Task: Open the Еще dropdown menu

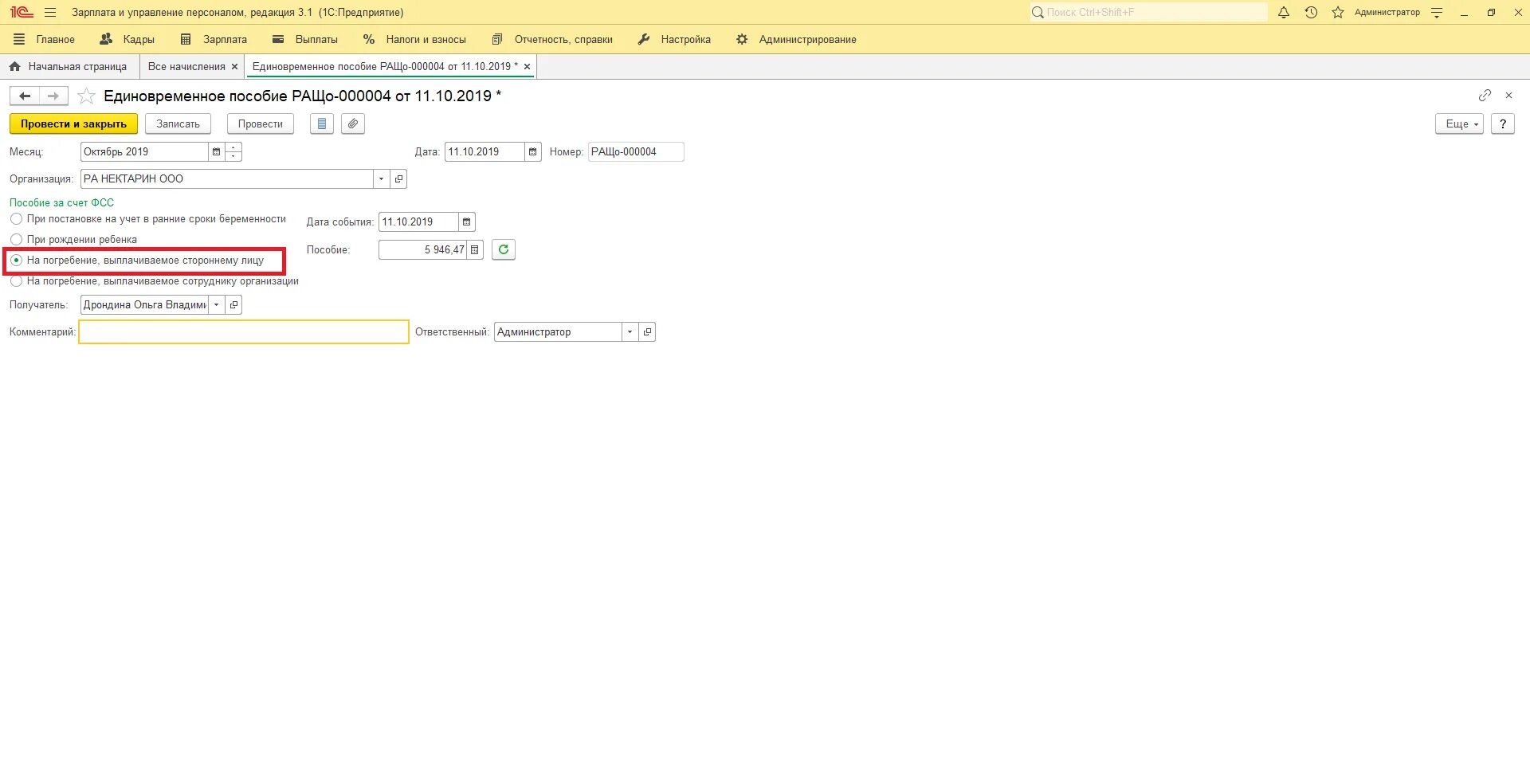Action: (x=1459, y=123)
